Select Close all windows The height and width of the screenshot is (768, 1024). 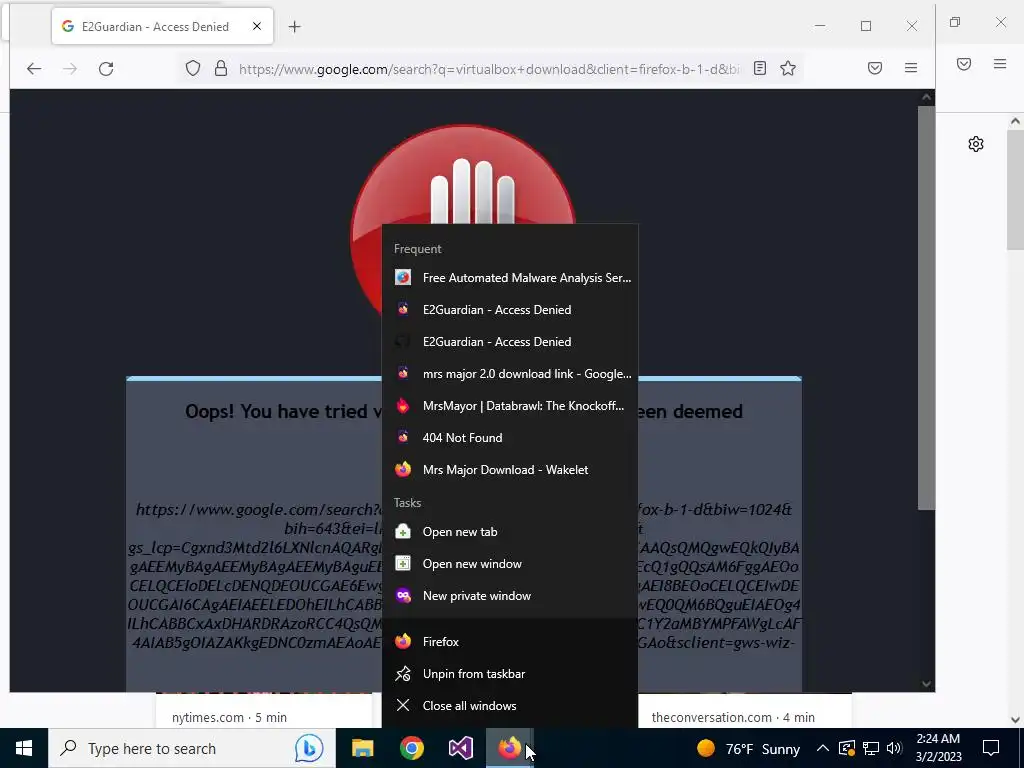point(510,705)
